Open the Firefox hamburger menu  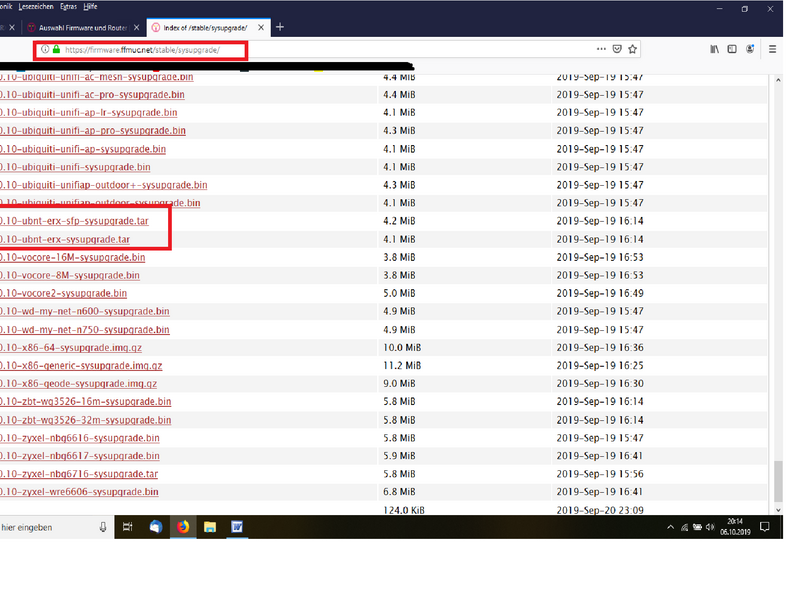pos(772,49)
